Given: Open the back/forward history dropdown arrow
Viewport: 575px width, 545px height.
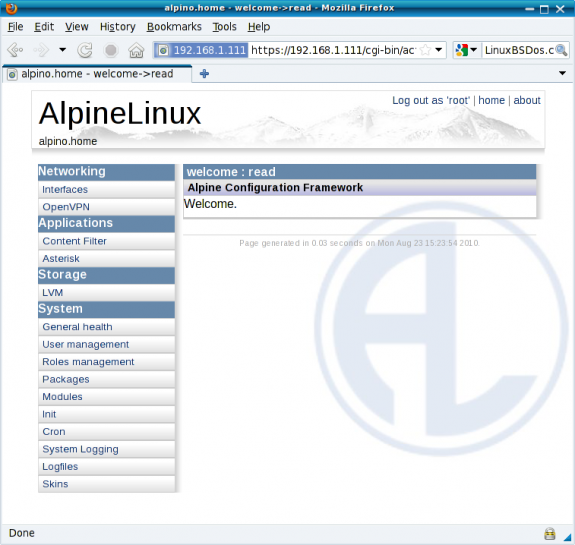Looking at the screenshot, I should 63,50.
